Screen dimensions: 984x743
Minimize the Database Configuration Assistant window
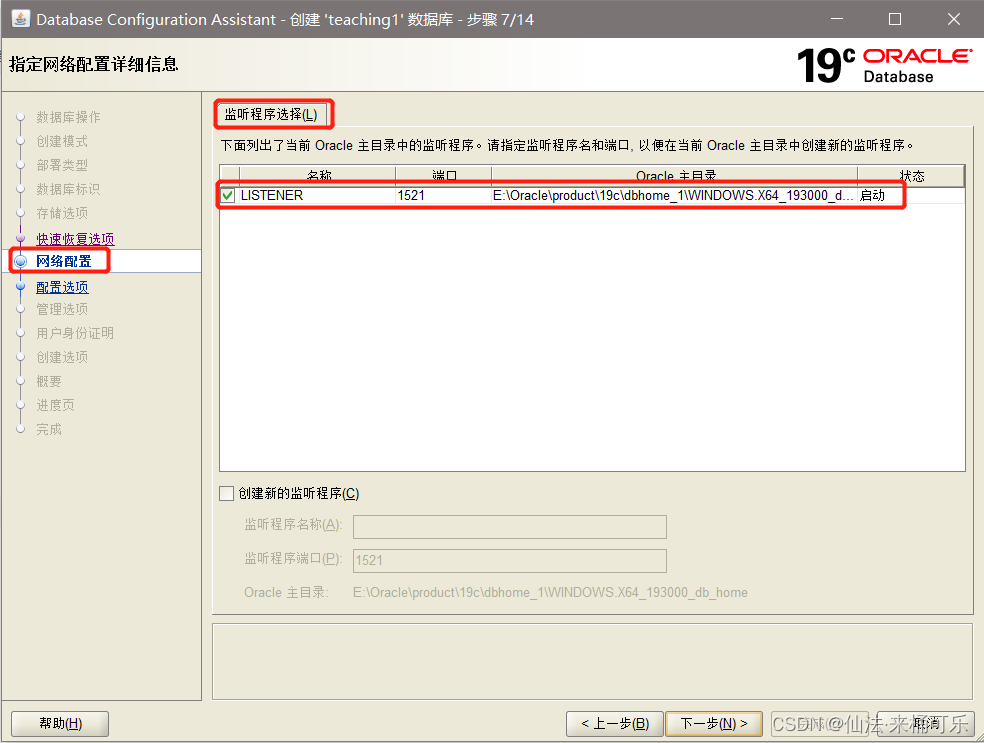[x=837, y=19]
